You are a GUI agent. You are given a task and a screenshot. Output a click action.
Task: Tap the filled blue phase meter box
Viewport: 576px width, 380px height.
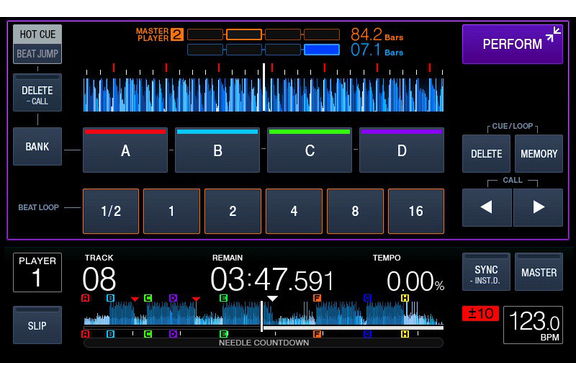(x=322, y=50)
